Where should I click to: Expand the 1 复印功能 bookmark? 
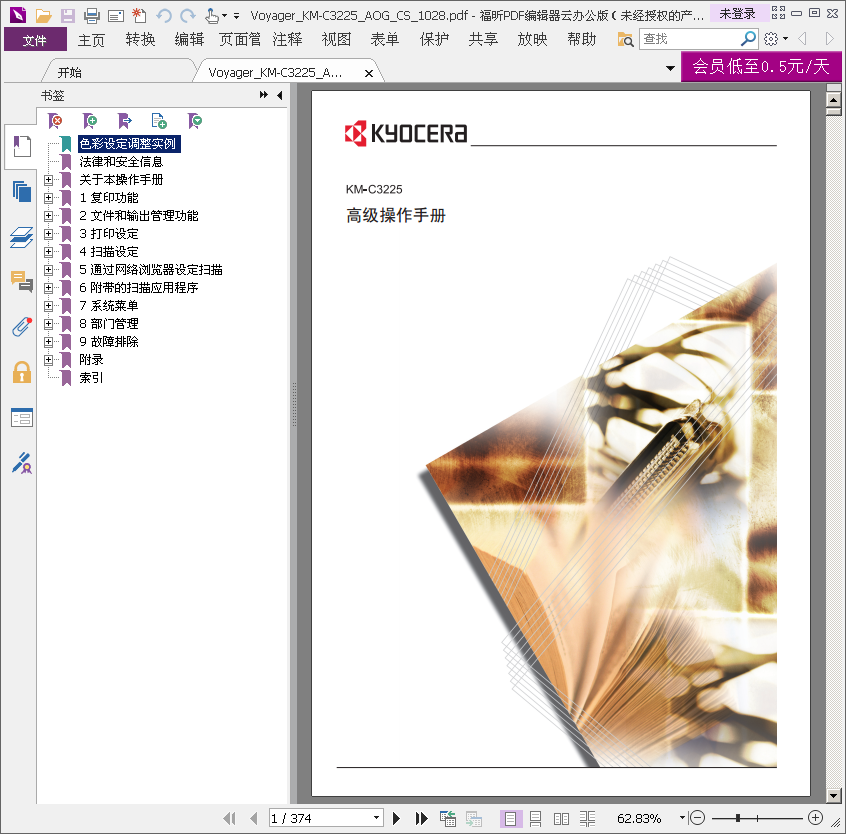coord(49,198)
